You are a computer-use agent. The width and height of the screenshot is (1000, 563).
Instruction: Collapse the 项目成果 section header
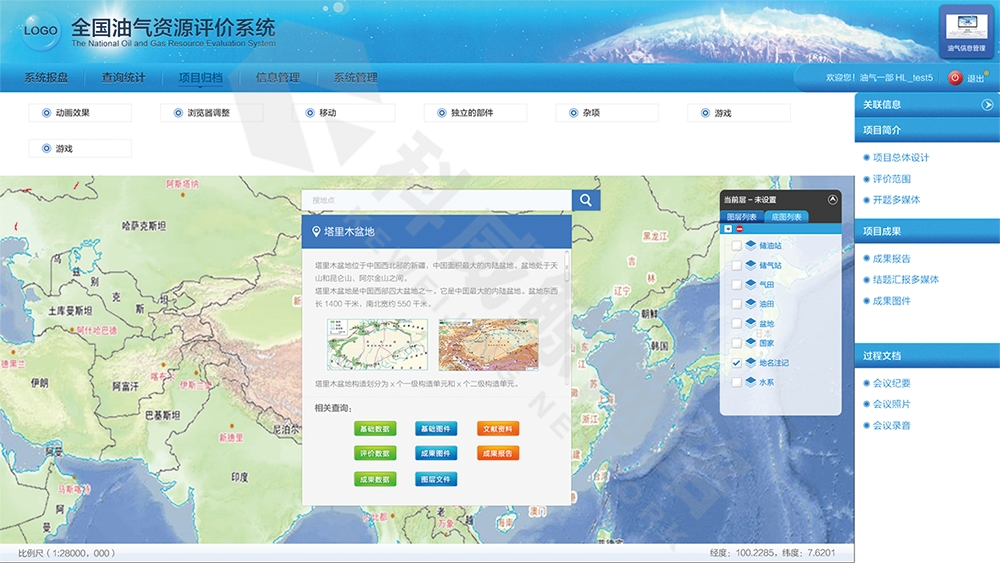pyautogui.click(x=927, y=231)
